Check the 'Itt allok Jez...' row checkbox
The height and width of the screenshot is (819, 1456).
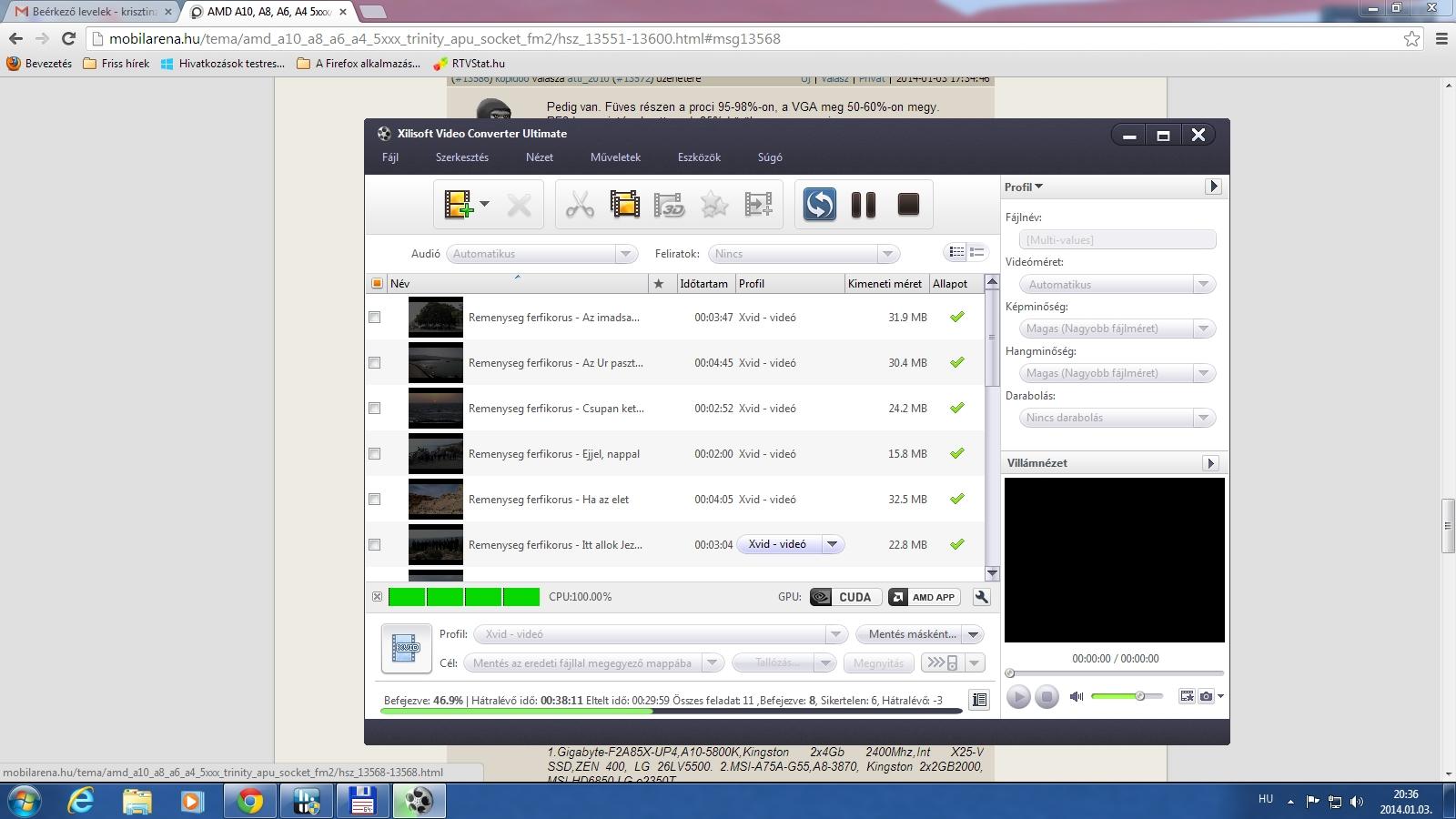374,545
